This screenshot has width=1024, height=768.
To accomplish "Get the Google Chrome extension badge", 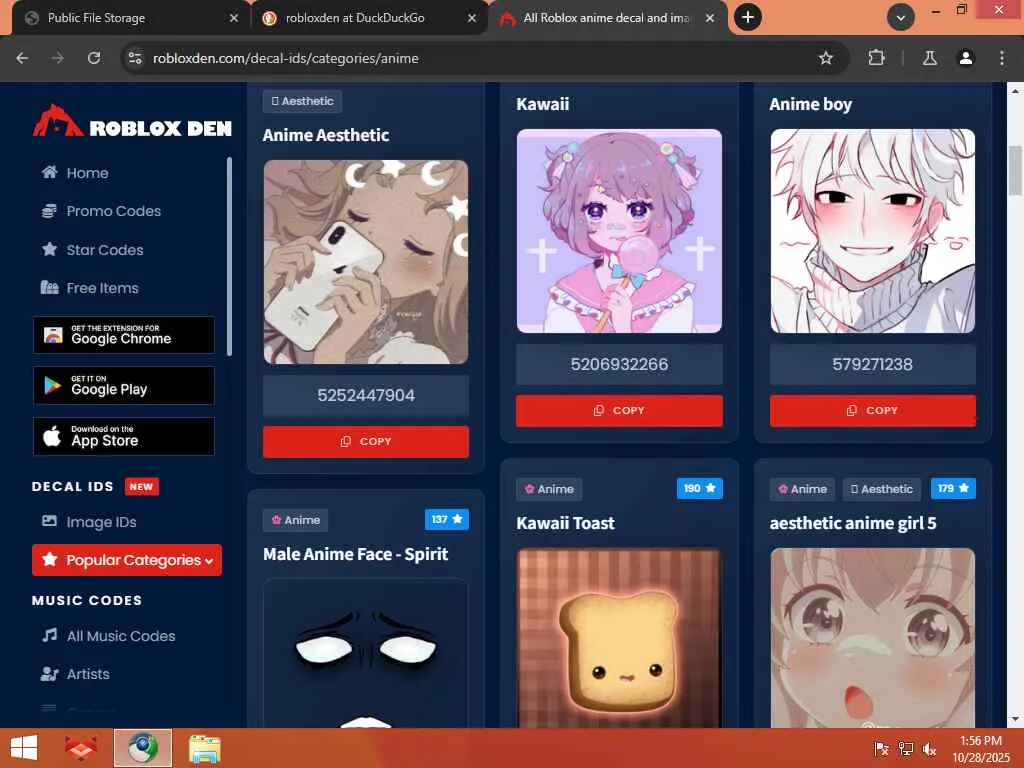I will [123, 335].
